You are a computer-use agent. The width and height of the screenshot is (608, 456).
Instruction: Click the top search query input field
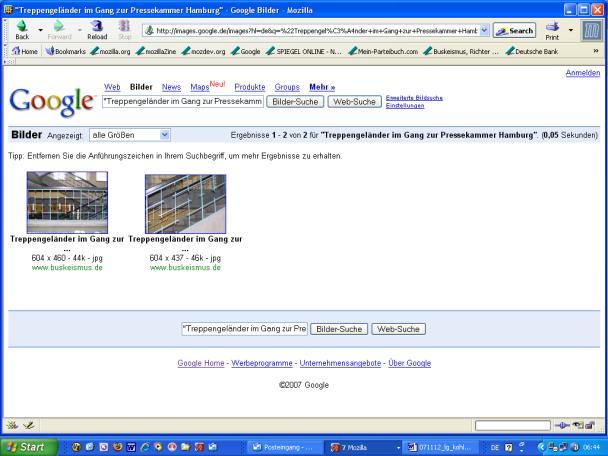pyautogui.click(x=183, y=102)
